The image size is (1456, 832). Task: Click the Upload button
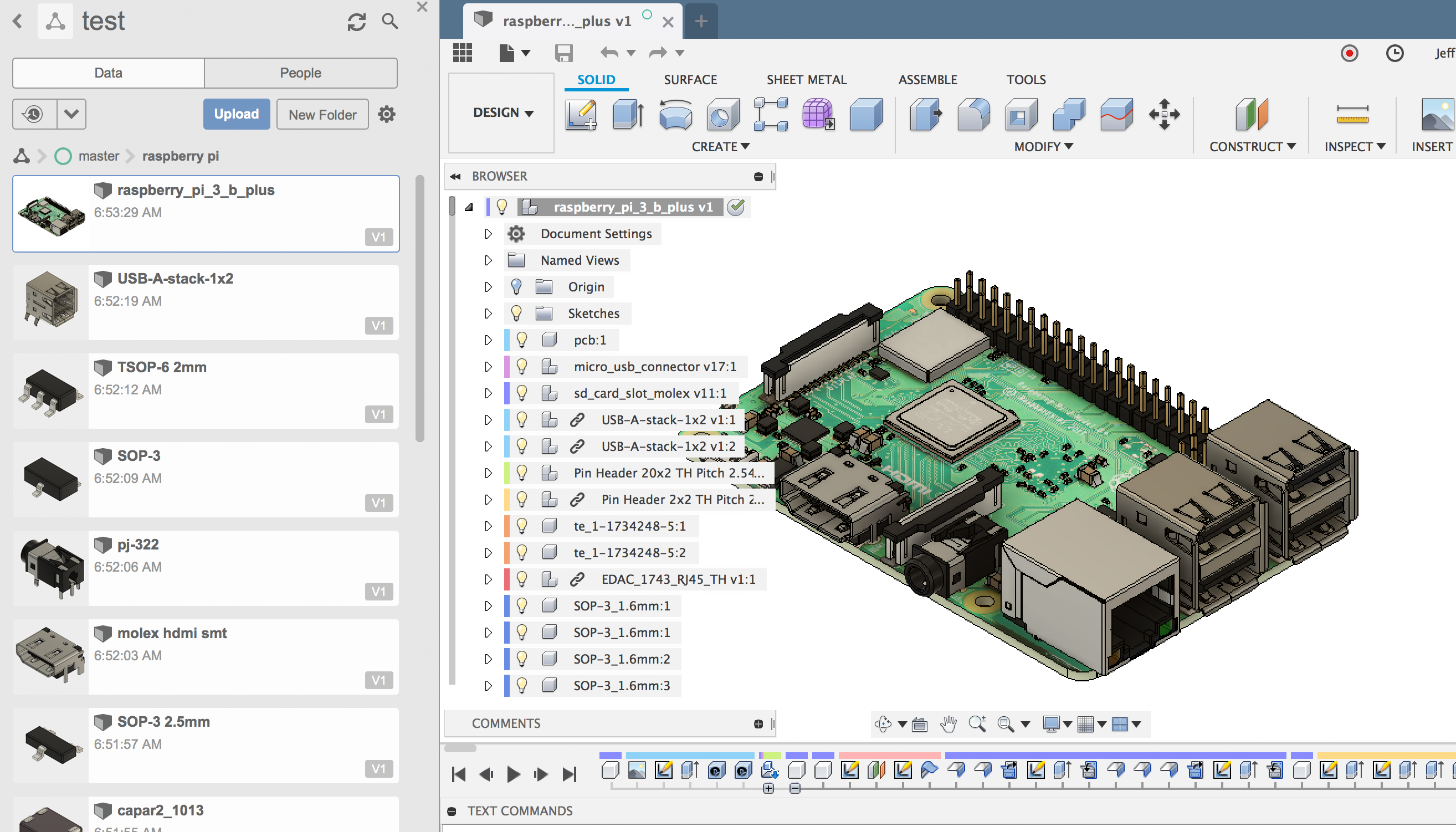point(236,114)
